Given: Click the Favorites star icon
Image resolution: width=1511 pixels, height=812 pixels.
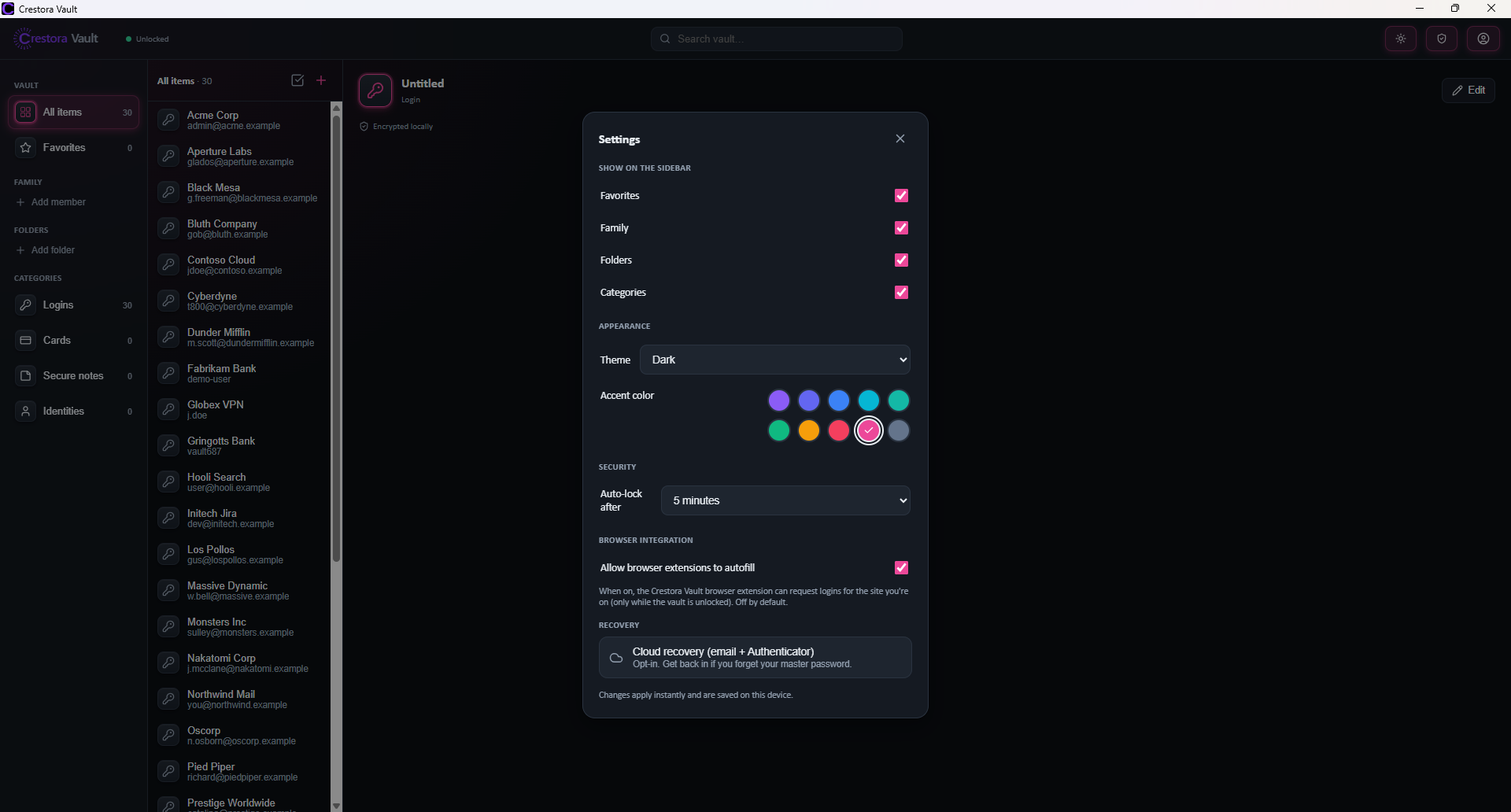Looking at the screenshot, I should (x=26, y=148).
